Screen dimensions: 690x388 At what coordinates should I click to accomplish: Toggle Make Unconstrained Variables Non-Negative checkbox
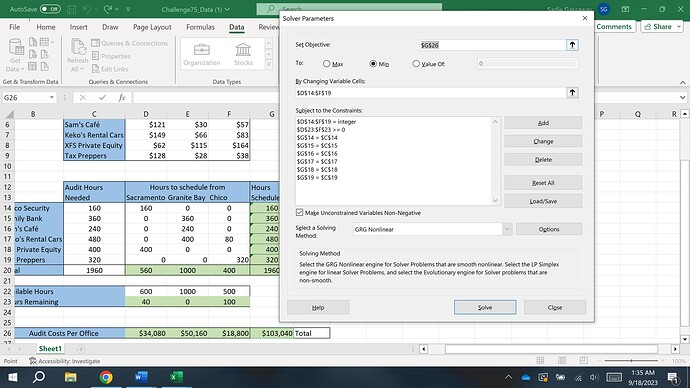click(300, 212)
